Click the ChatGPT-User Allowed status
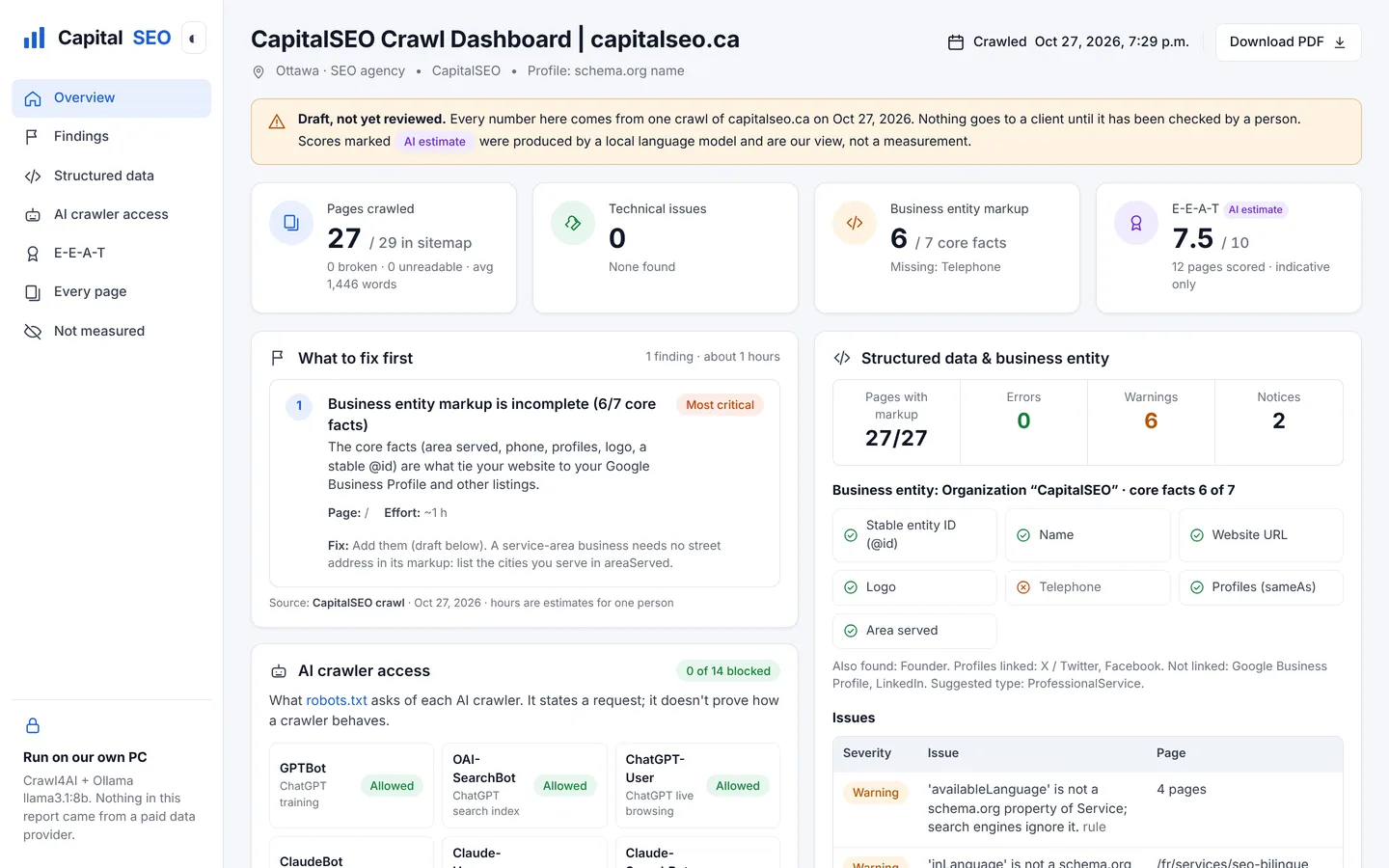 (738, 786)
